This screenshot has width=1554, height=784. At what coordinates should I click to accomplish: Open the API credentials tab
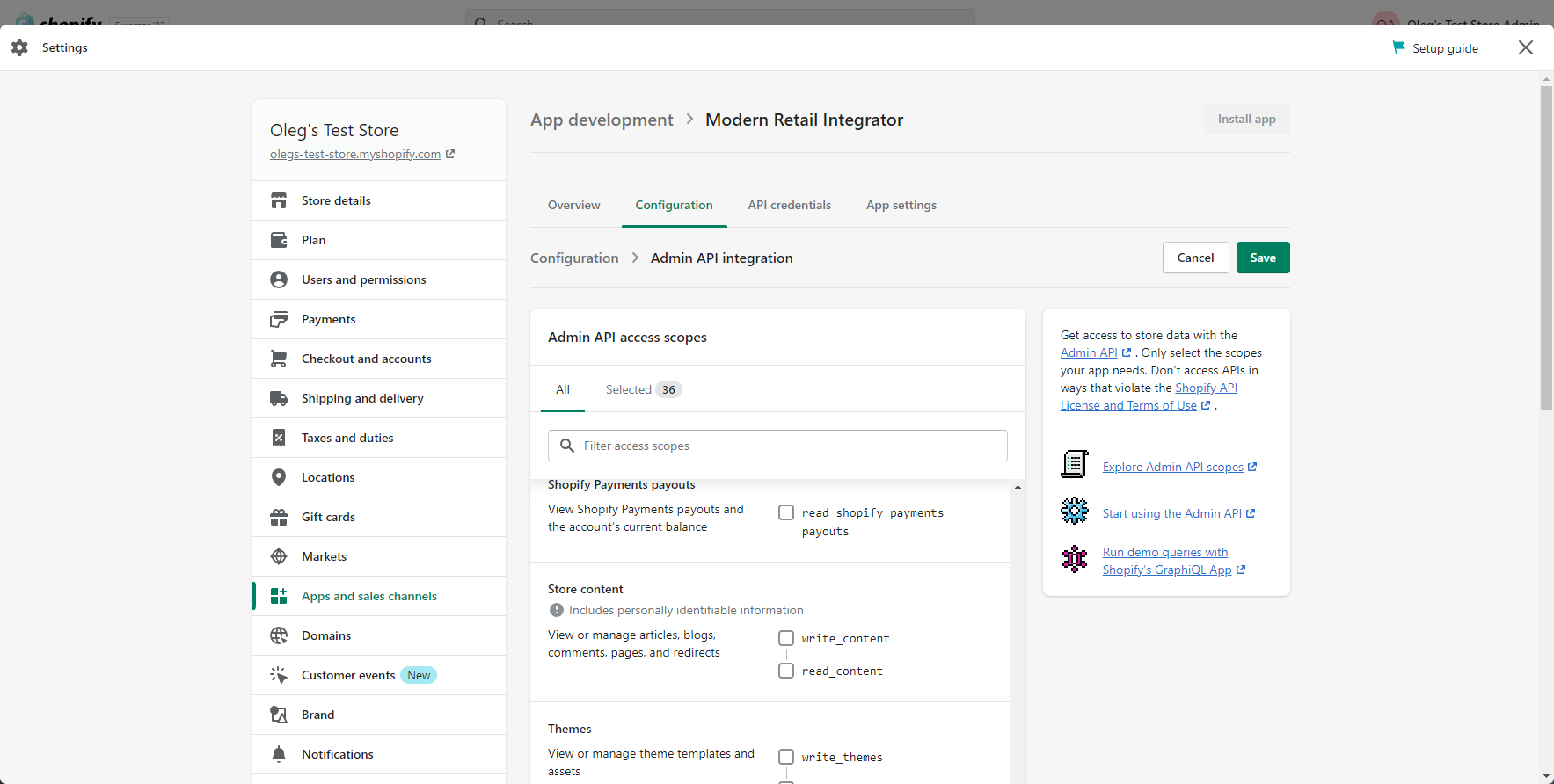pos(790,205)
